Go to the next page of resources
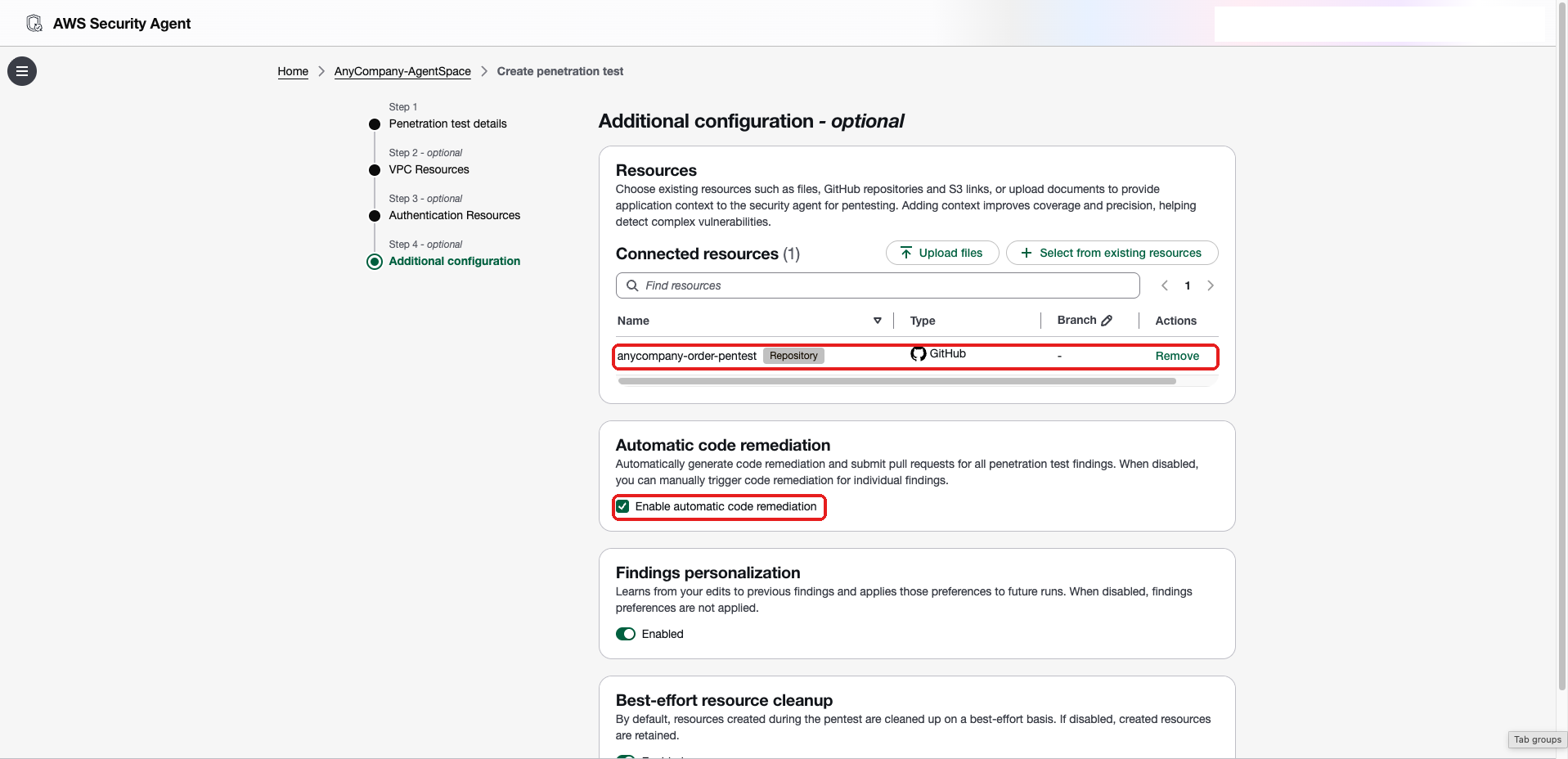This screenshot has width=1568, height=759. [1211, 285]
